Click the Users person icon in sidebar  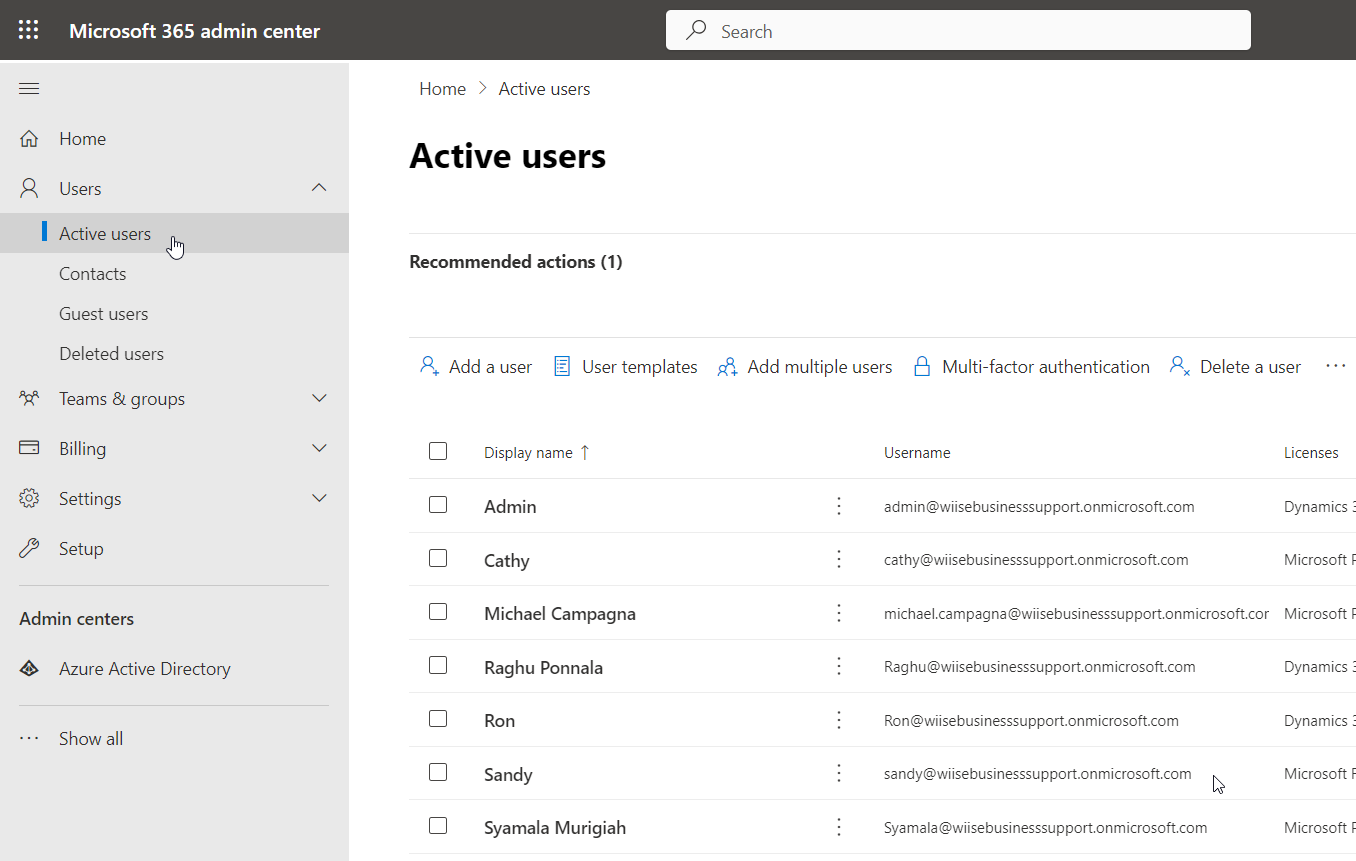click(x=29, y=188)
